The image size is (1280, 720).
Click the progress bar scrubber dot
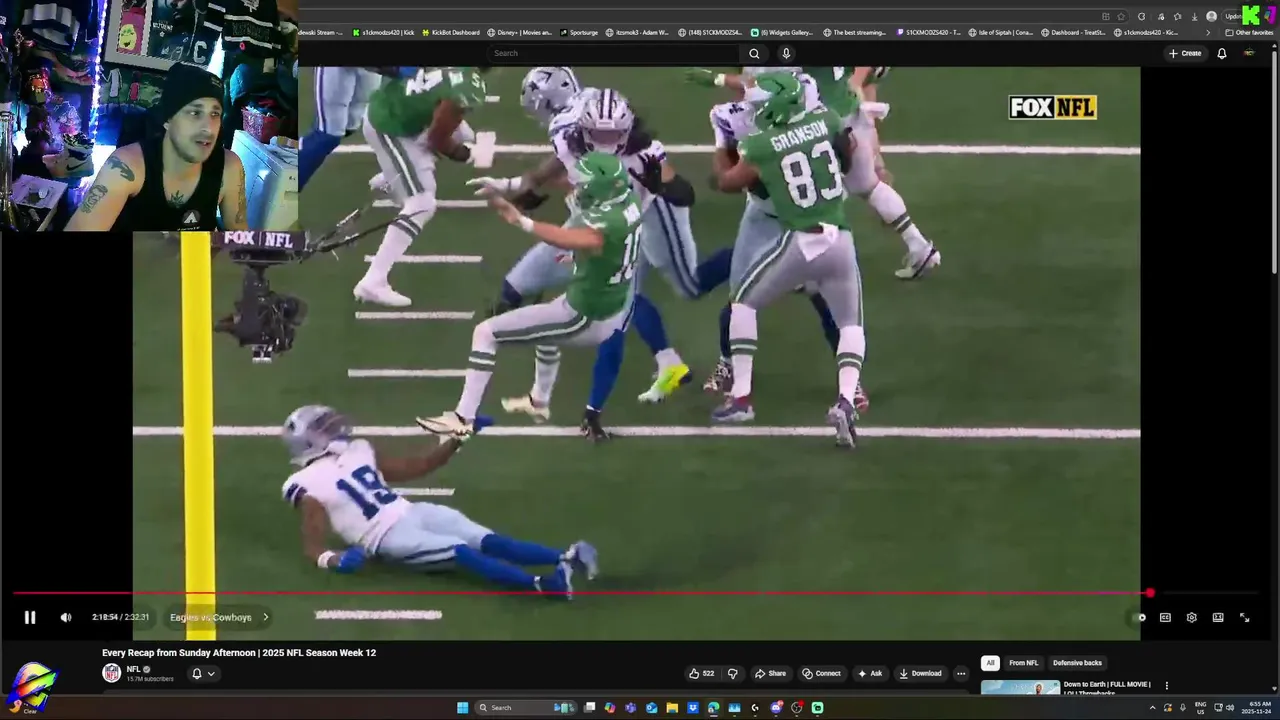(x=1150, y=593)
